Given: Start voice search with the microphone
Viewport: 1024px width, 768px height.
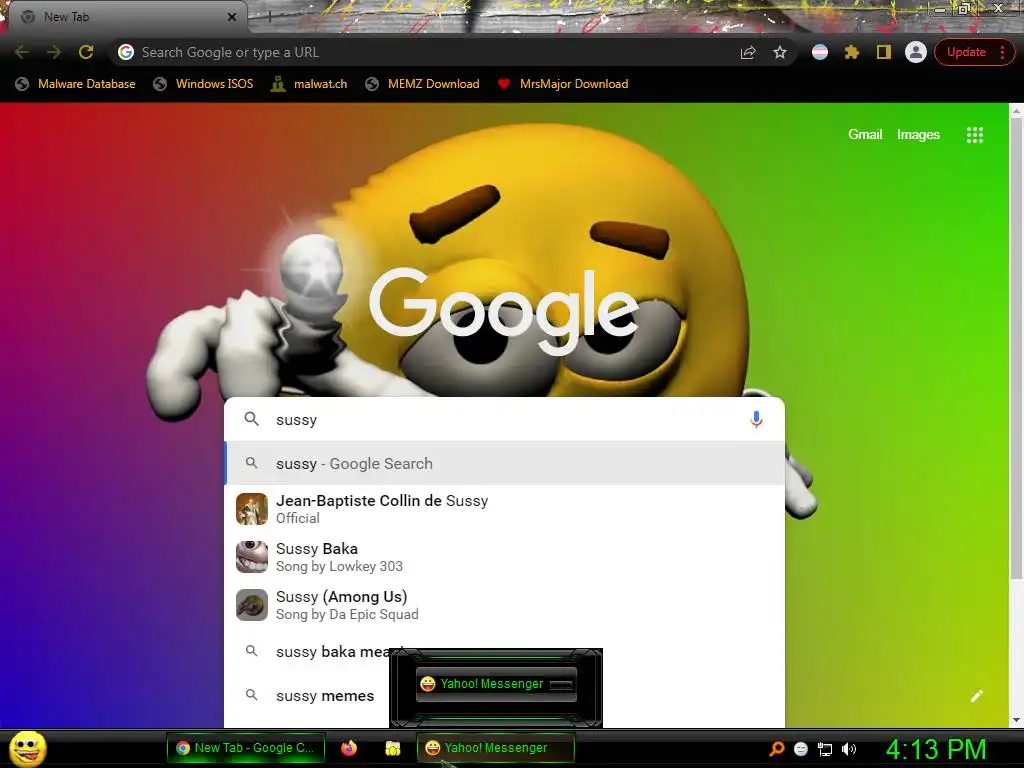Looking at the screenshot, I should [756, 419].
